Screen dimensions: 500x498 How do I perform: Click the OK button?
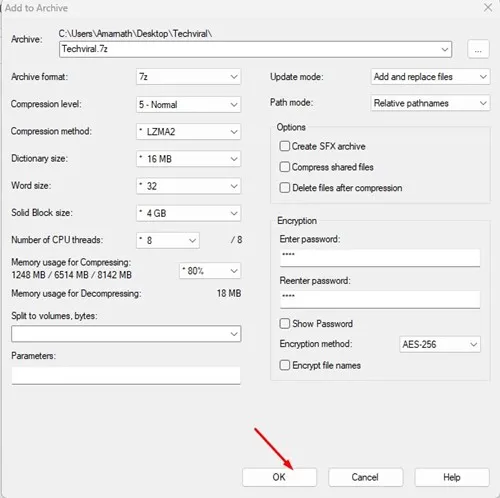point(279,477)
